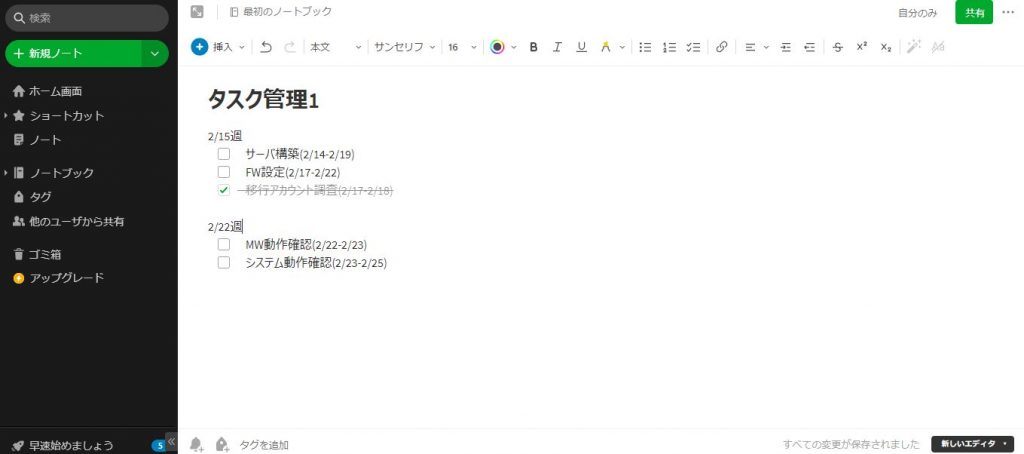Click the remove formatting icon

point(938,47)
